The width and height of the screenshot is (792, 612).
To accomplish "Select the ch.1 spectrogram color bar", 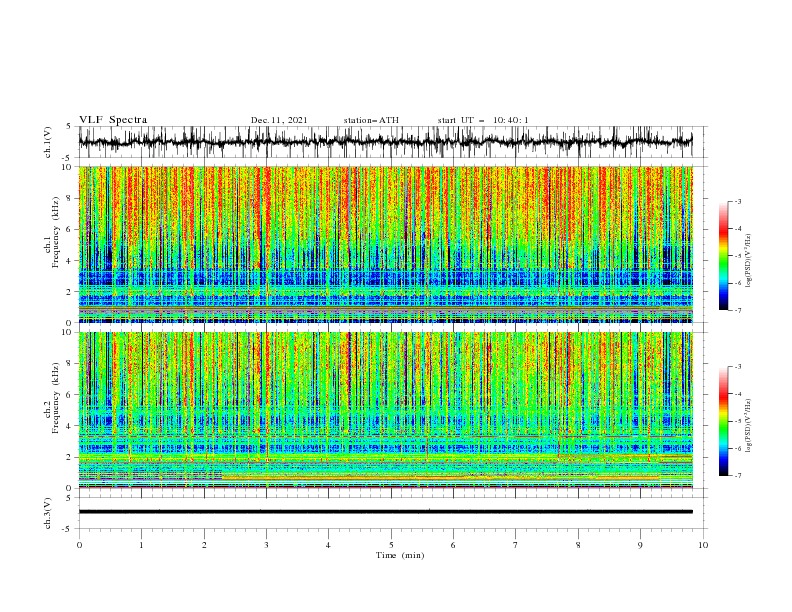I will pyautogui.click(x=723, y=256).
